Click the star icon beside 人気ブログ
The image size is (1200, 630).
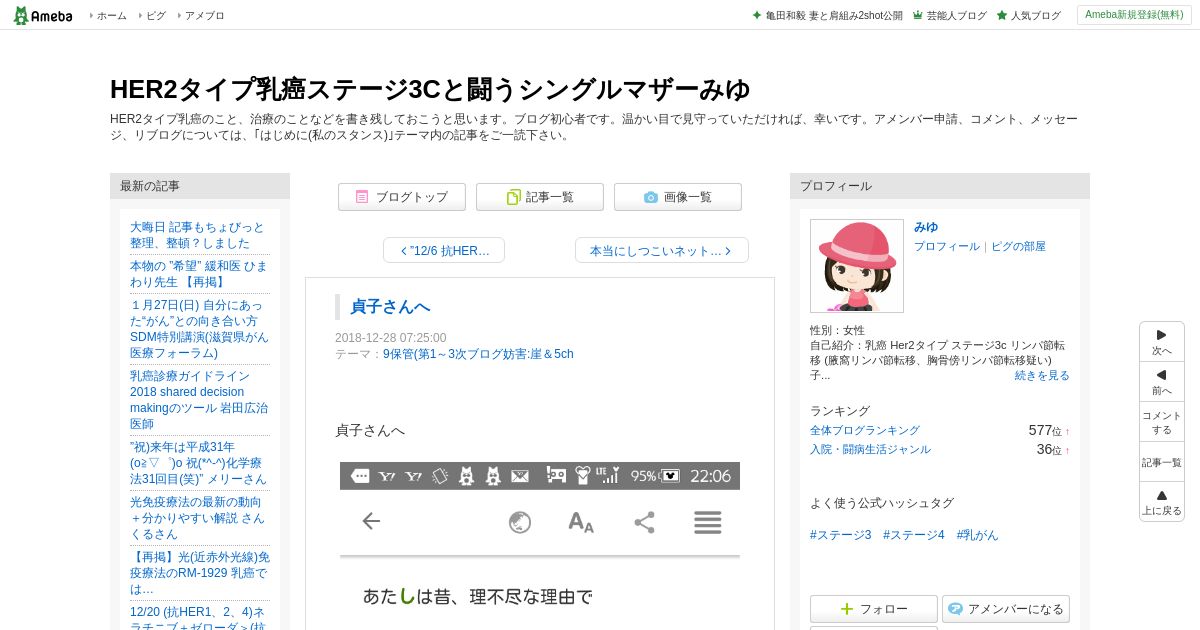pos(1002,15)
